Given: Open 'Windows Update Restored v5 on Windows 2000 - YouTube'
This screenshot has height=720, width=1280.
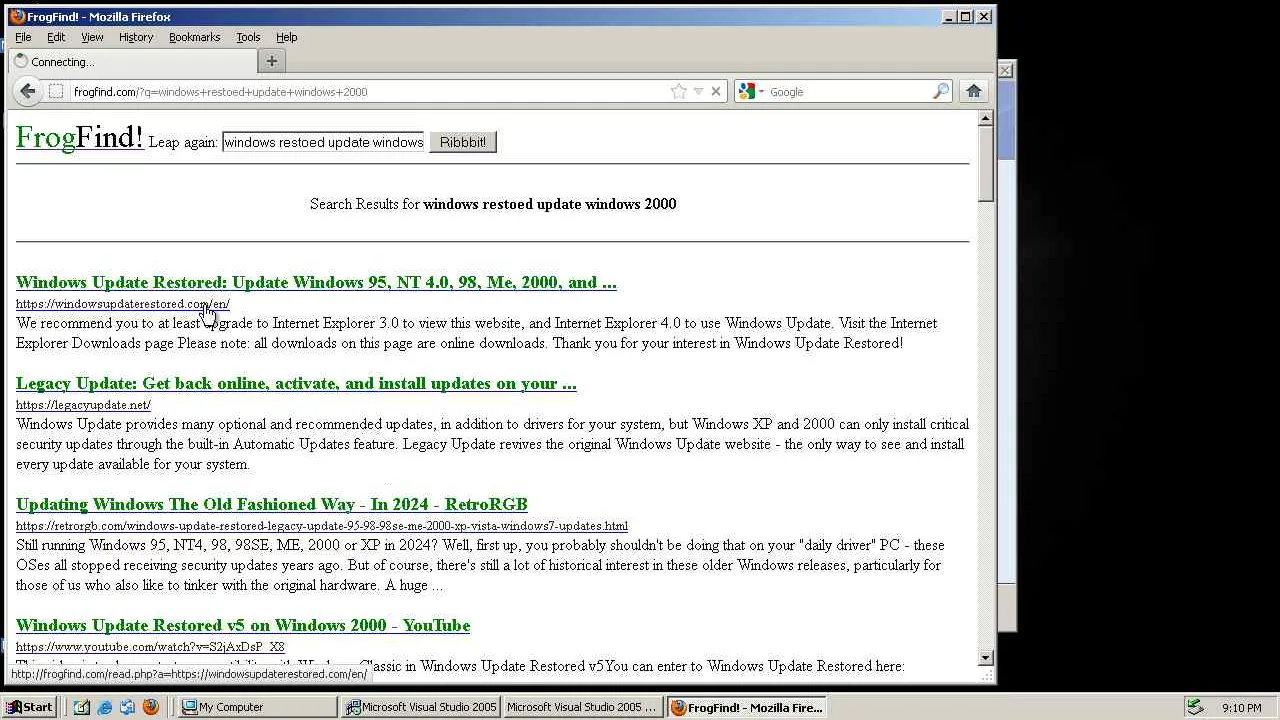Looking at the screenshot, I should click(243, 625).
